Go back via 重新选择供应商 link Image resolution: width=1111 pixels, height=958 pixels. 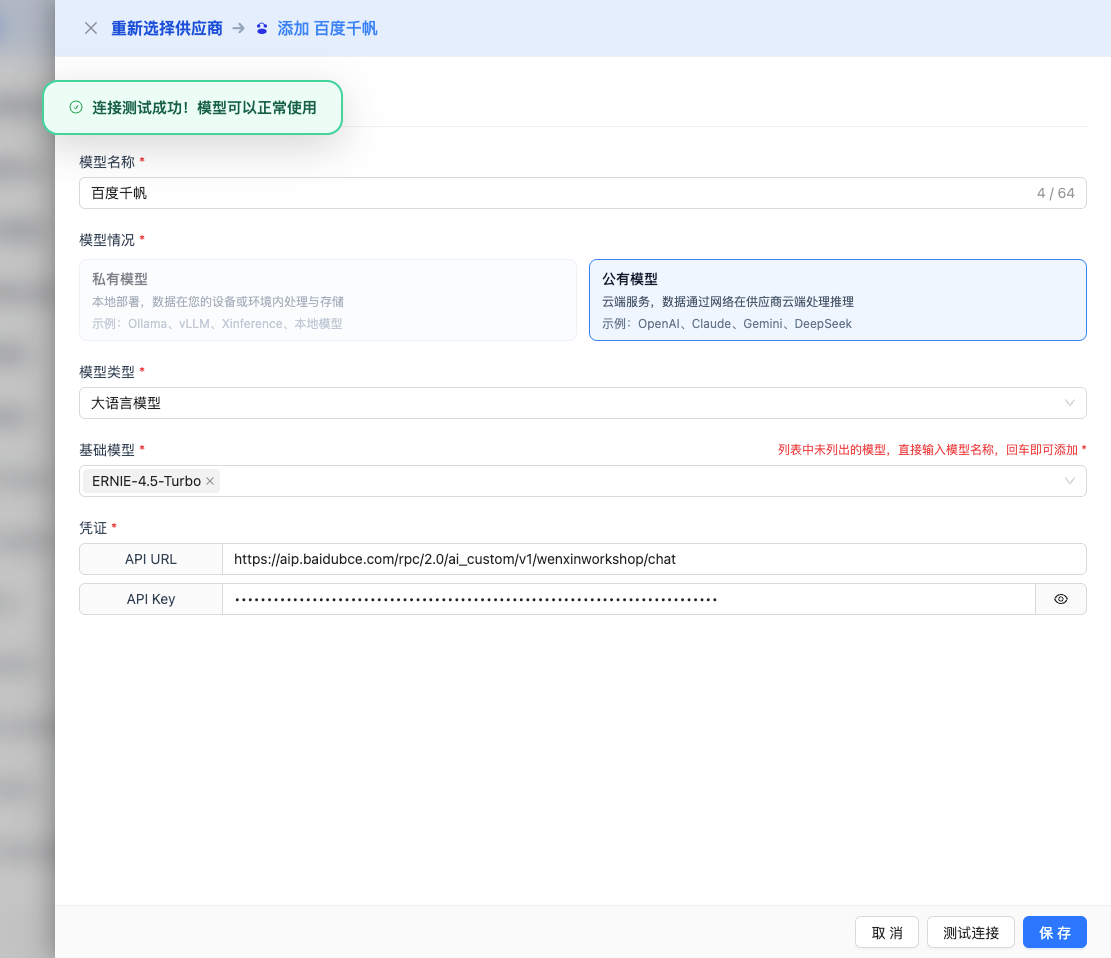tap(167, 28)
